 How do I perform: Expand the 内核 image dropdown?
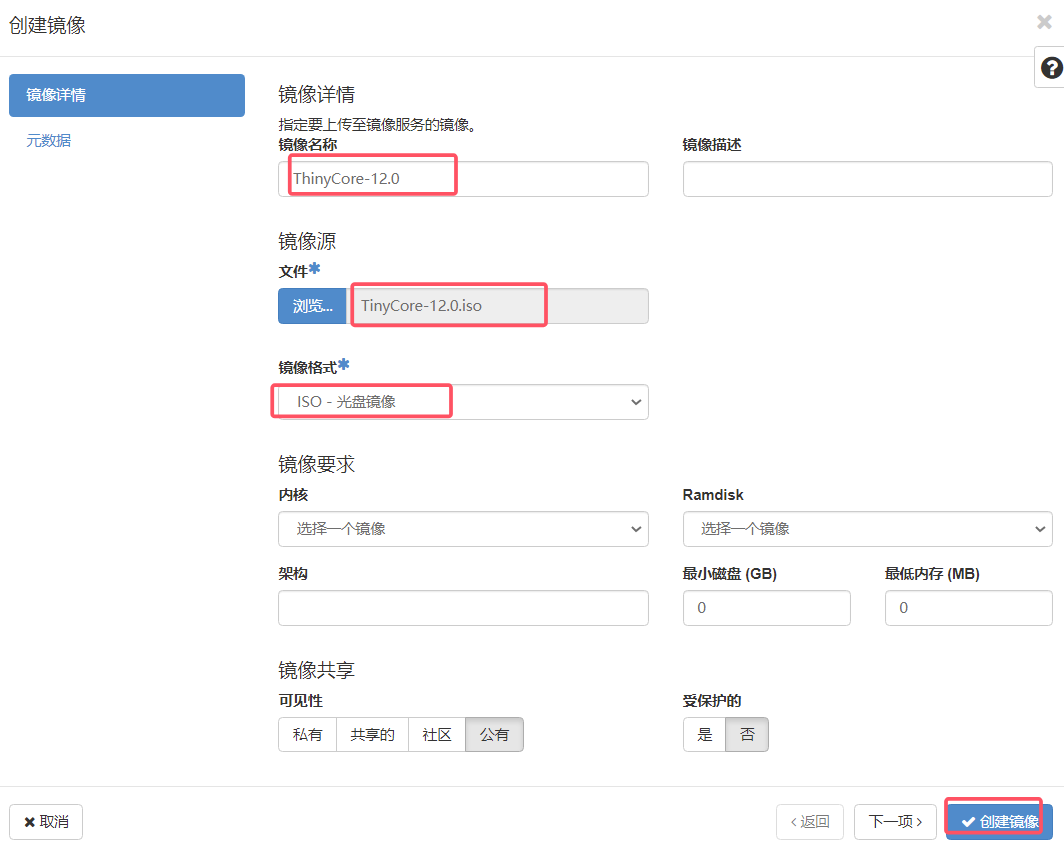coord(463,529)
